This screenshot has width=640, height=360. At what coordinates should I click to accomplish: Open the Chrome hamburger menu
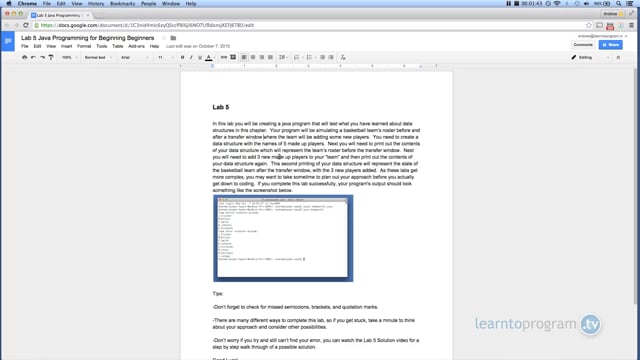pos(631,25)
